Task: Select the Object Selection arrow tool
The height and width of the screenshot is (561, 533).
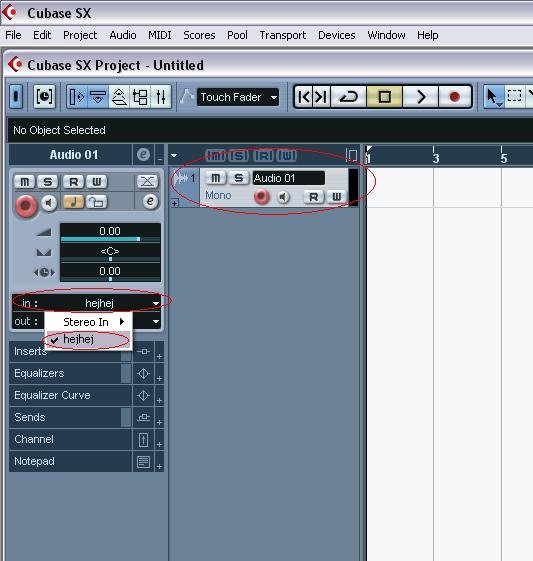Action: pyautogui.click(x=493, y=97)
